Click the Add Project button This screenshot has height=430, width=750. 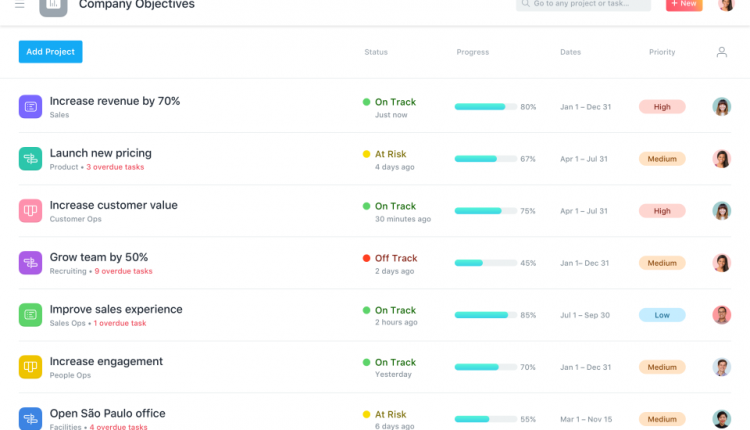click(x=50, y=52)
